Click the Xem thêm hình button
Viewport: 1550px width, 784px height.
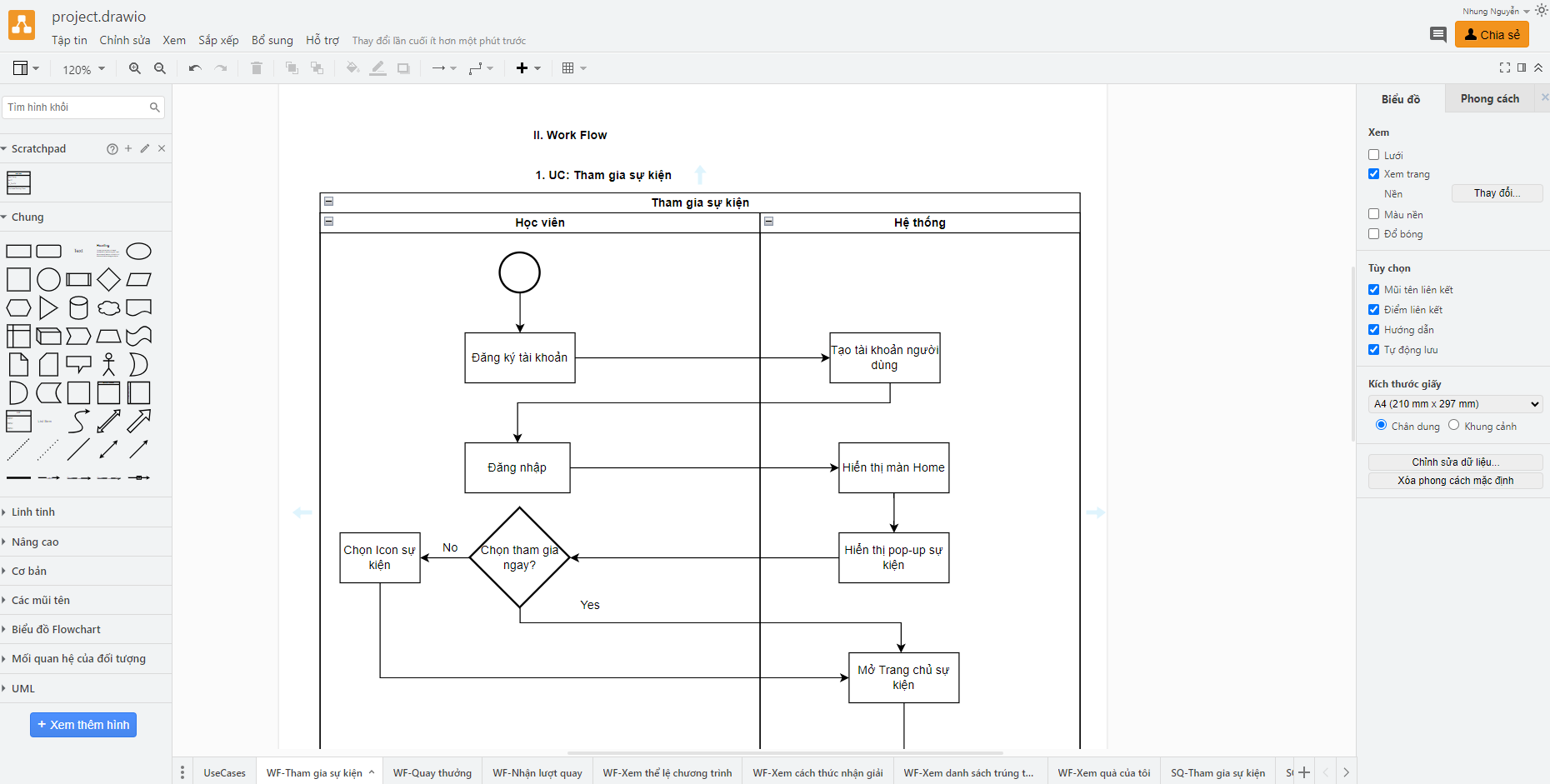coord(83,725)
